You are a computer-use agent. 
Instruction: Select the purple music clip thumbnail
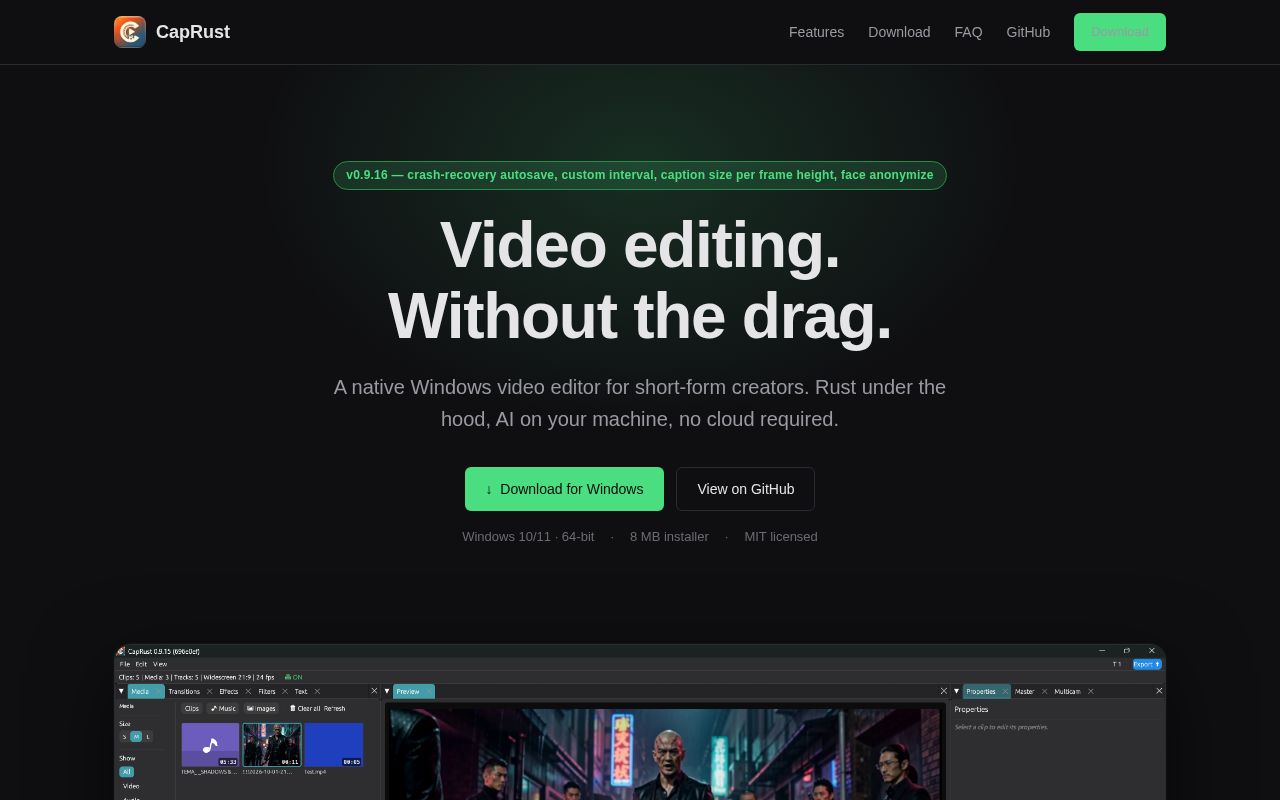coord(210,745)
